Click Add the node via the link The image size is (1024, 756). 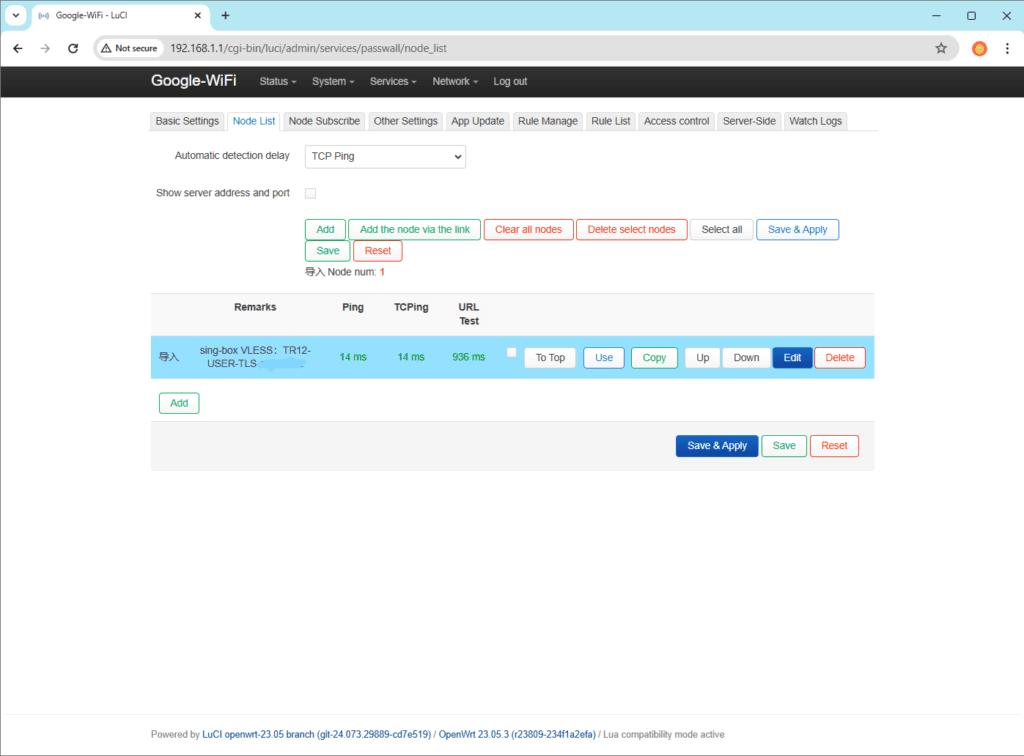(415, 230)
